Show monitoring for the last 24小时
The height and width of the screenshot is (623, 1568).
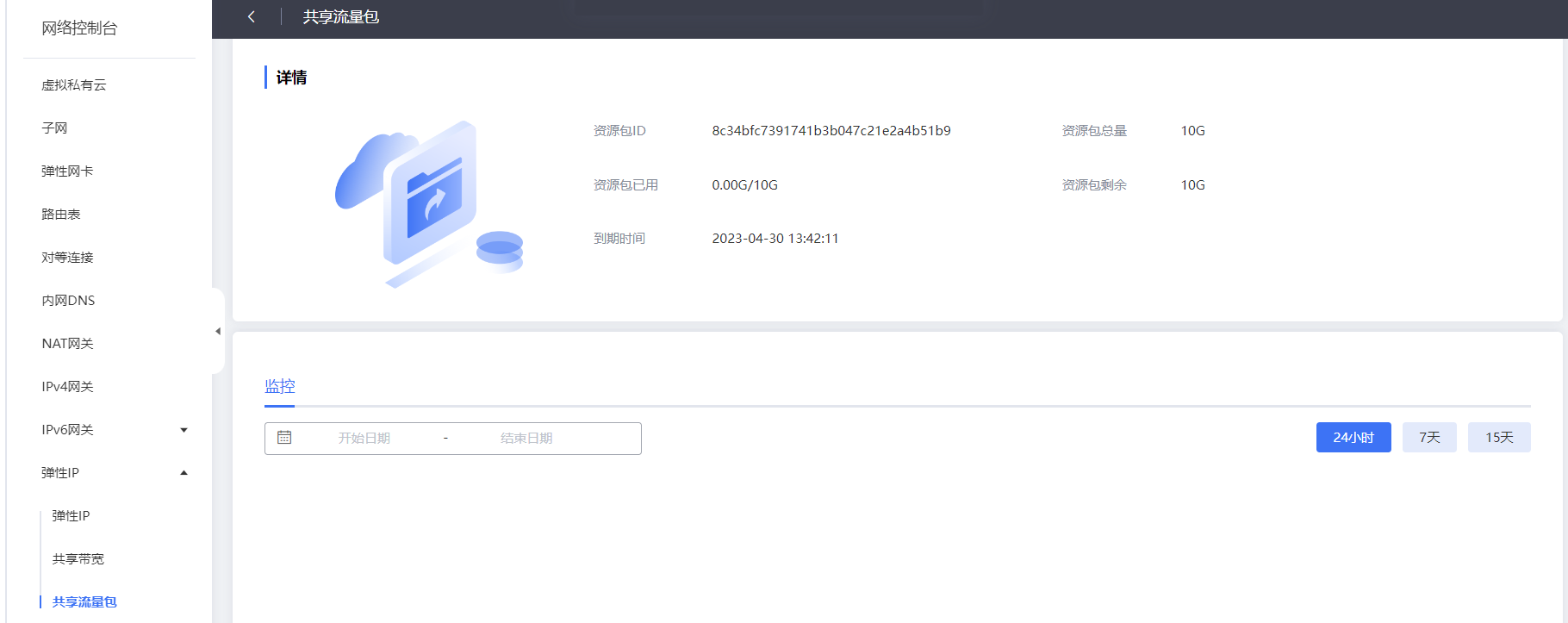1353,438
